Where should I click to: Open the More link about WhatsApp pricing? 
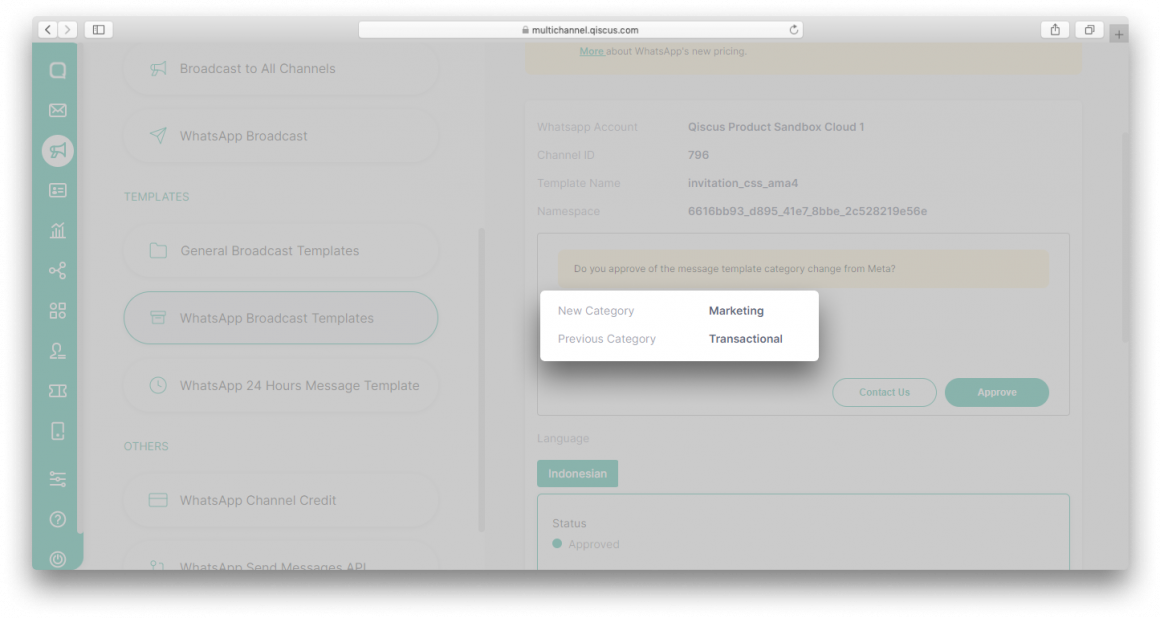coord(590,51)
